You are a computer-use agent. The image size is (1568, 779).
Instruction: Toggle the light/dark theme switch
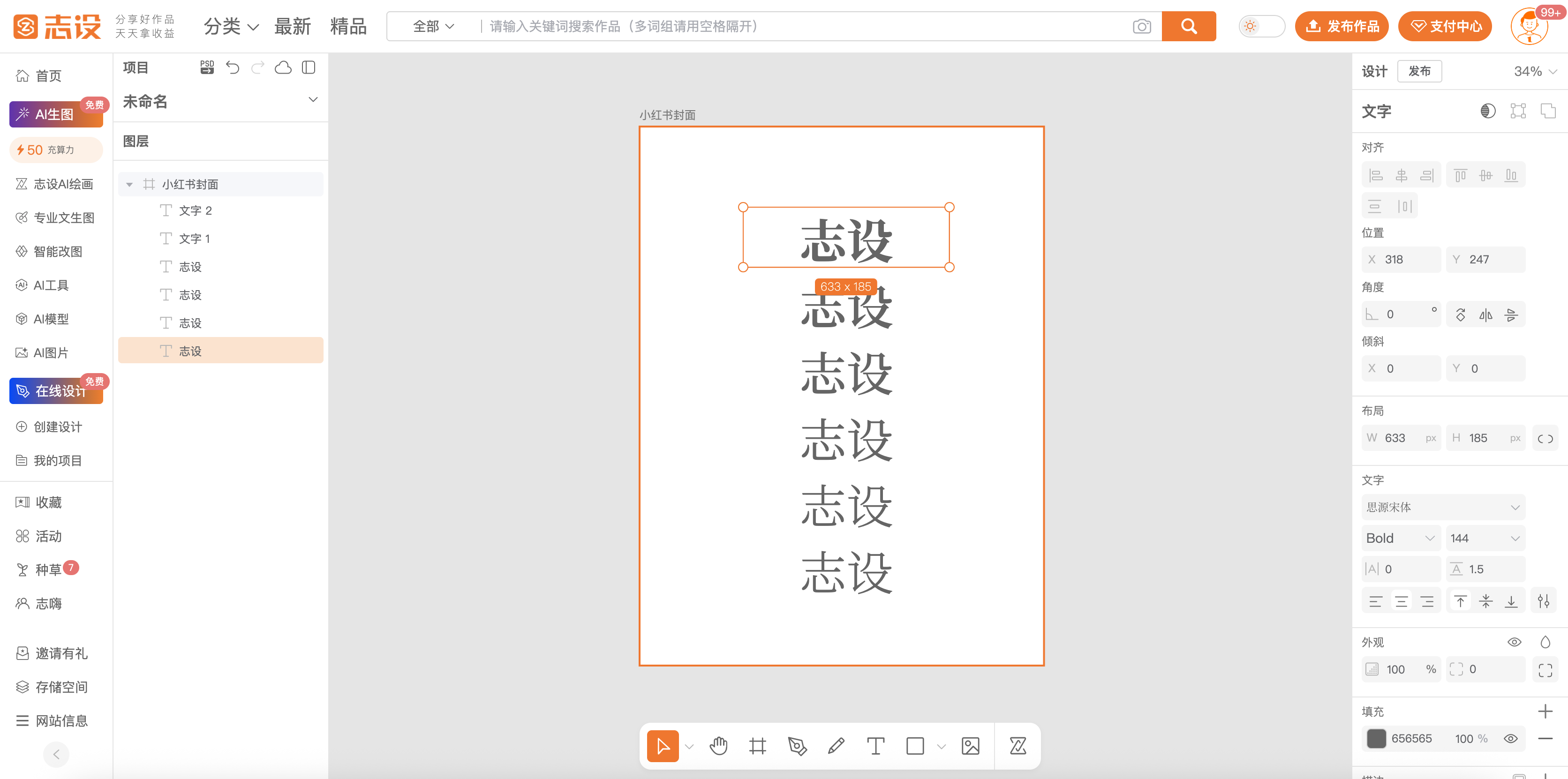click(1261, 26)
